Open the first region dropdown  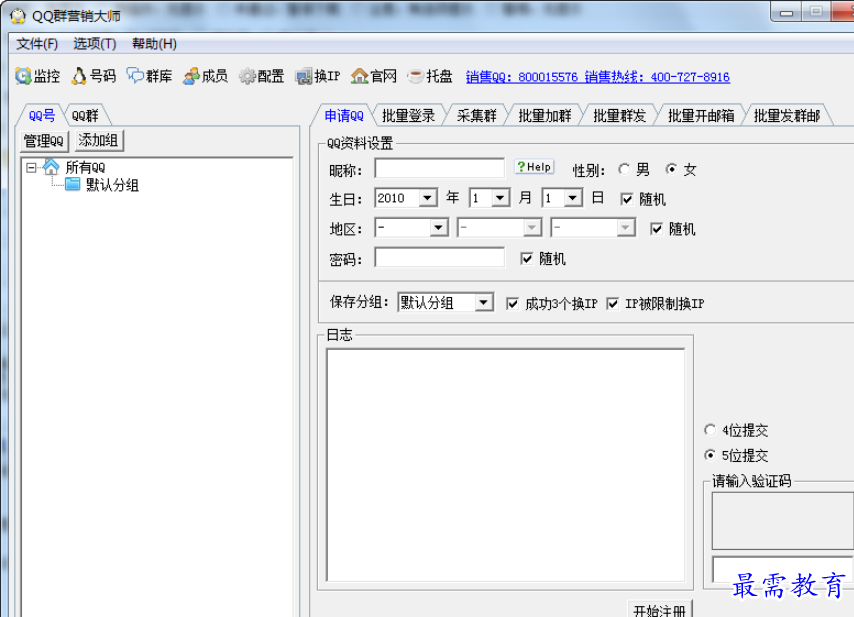438,228
